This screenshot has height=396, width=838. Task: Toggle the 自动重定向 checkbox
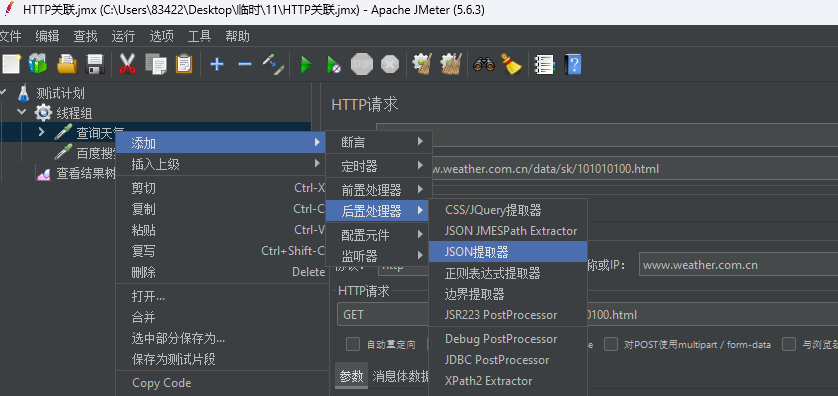(353, 344)
